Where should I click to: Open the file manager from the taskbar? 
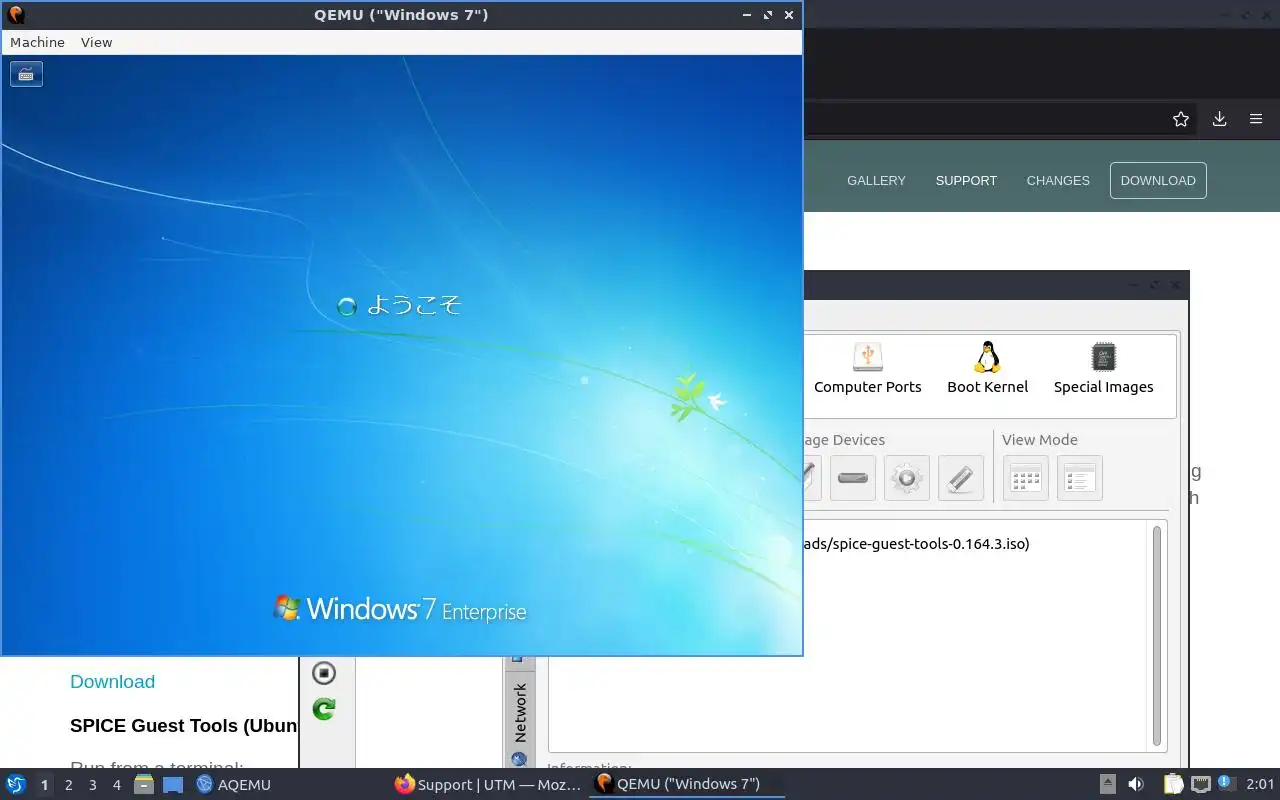click(144, 784)
